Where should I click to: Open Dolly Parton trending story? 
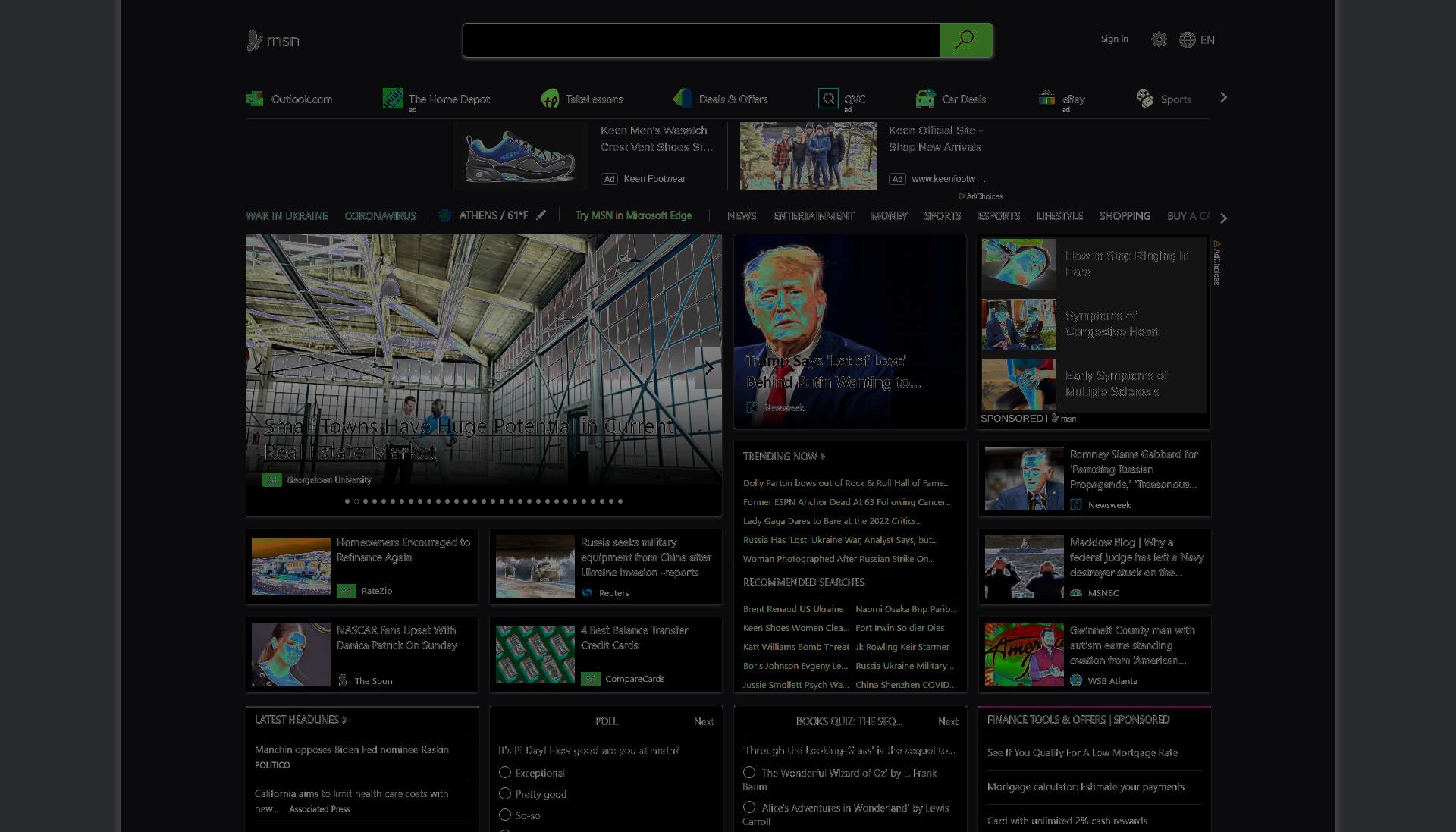tap(846, 482)
